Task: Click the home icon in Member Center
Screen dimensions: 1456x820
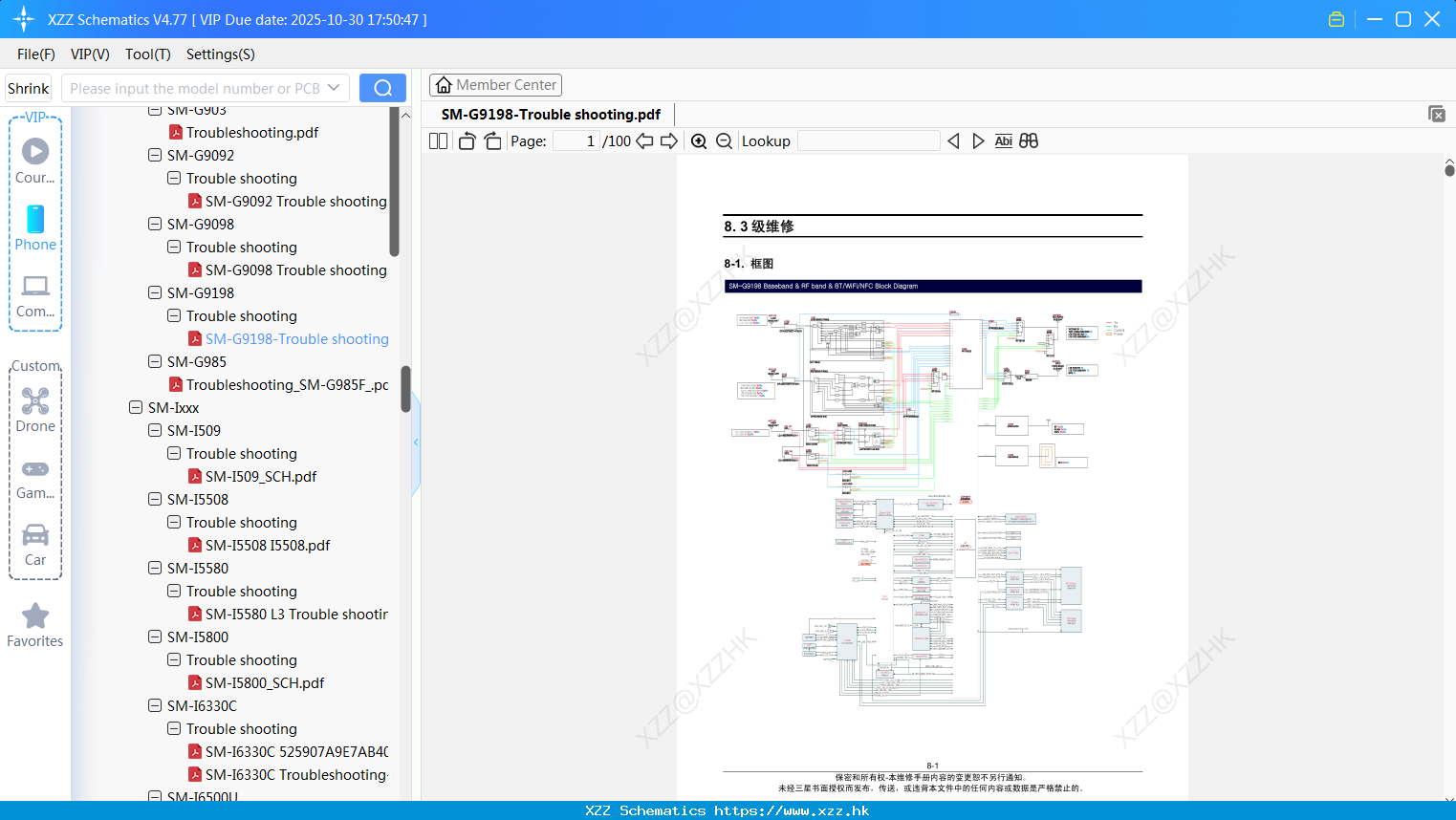Action: 444,85
